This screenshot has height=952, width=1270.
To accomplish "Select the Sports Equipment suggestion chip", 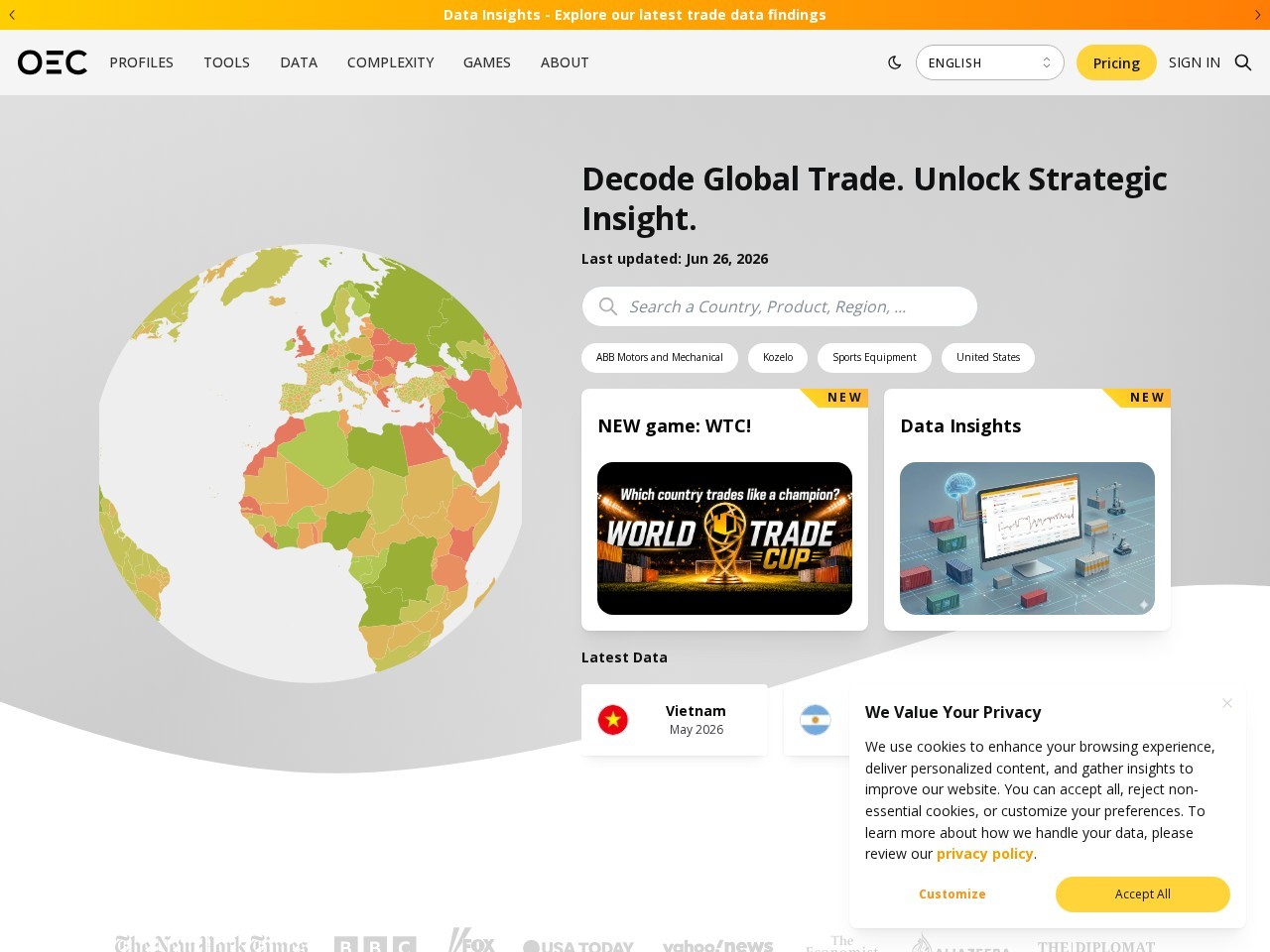I will pyautogui.click(x=874, y=358).
